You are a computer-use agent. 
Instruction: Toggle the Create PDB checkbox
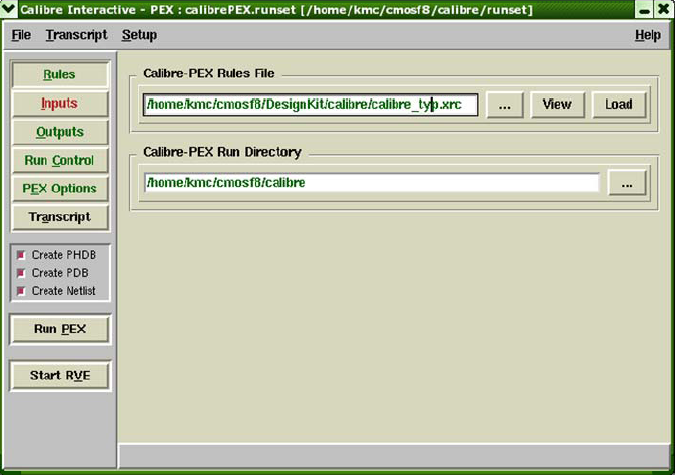coord(21,273)
